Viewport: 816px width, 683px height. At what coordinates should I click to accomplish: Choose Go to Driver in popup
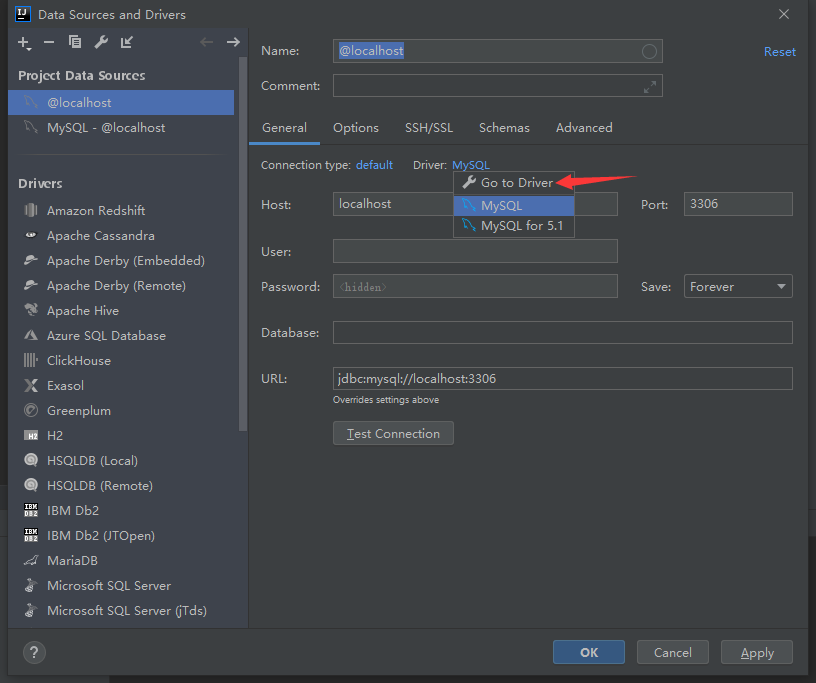tap(514, 183)
